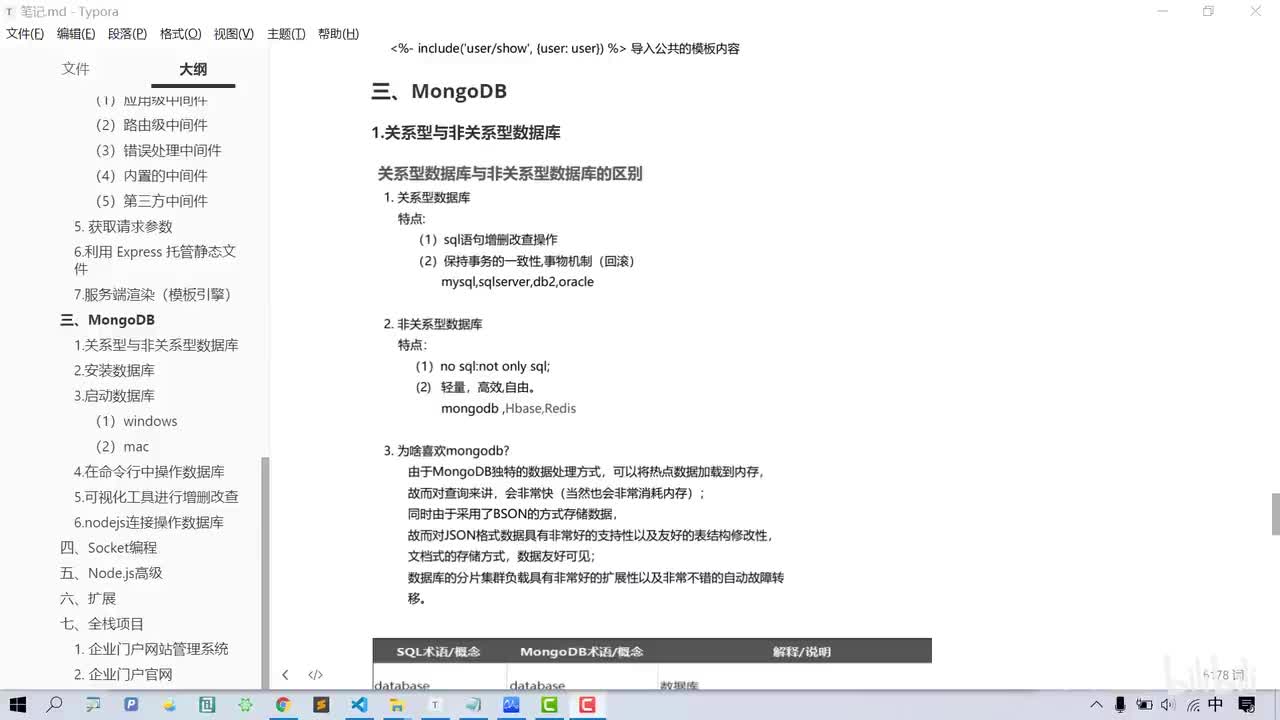Open the Typora taskbar icon

(x=435, y=705)
